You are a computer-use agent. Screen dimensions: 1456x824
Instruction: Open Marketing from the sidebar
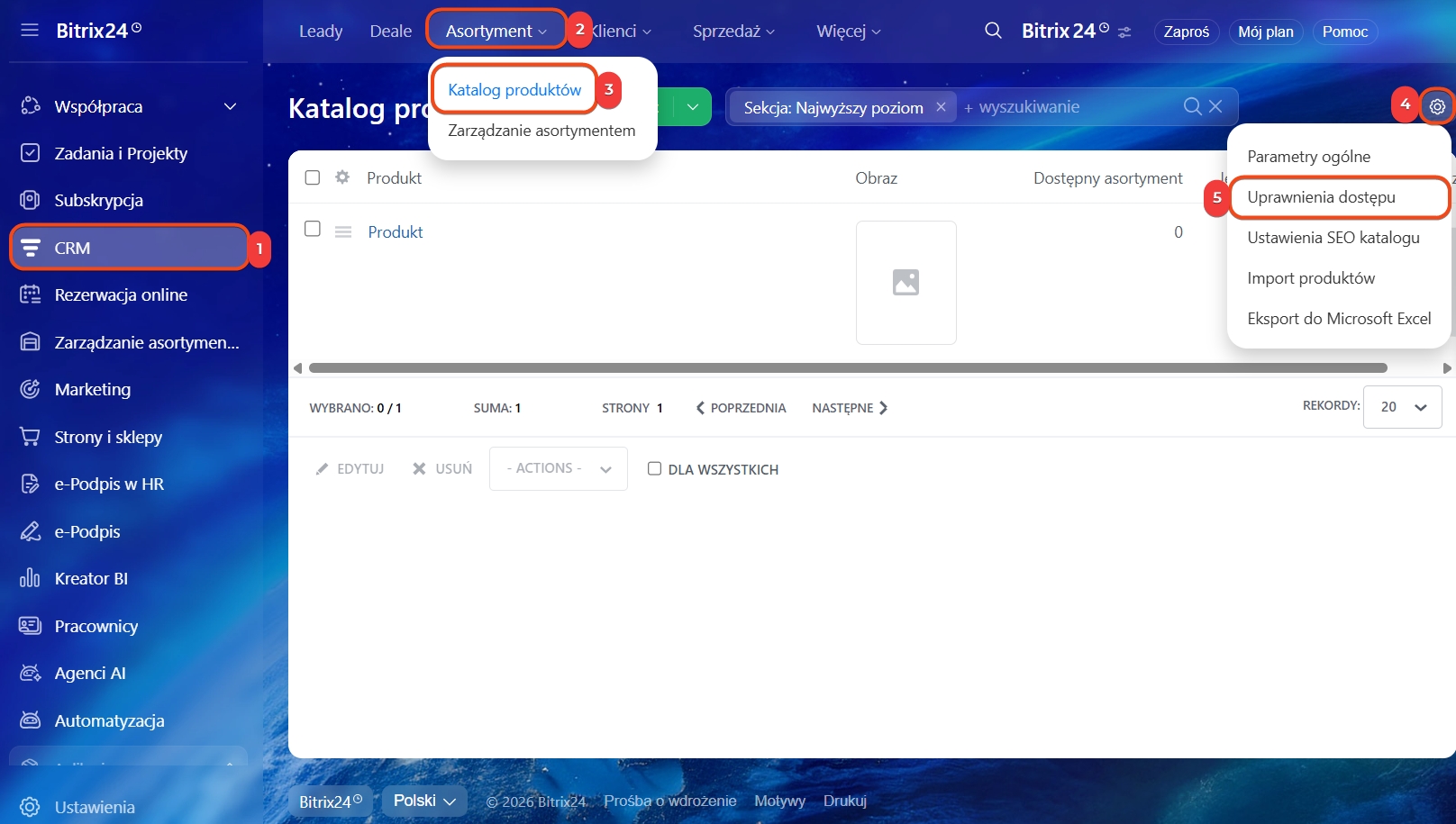click(x=92, y=389)
